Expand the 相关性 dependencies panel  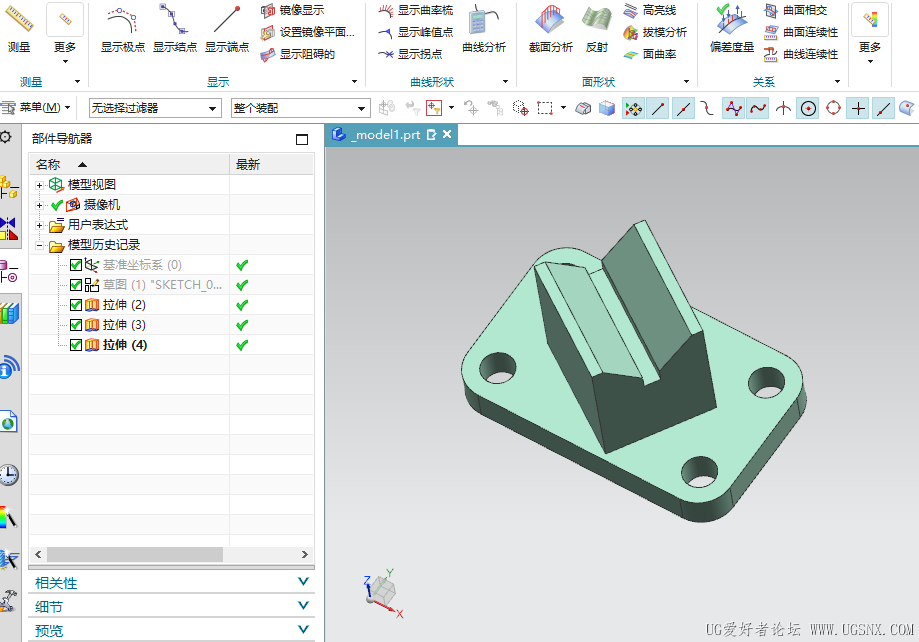click(171, 583)
